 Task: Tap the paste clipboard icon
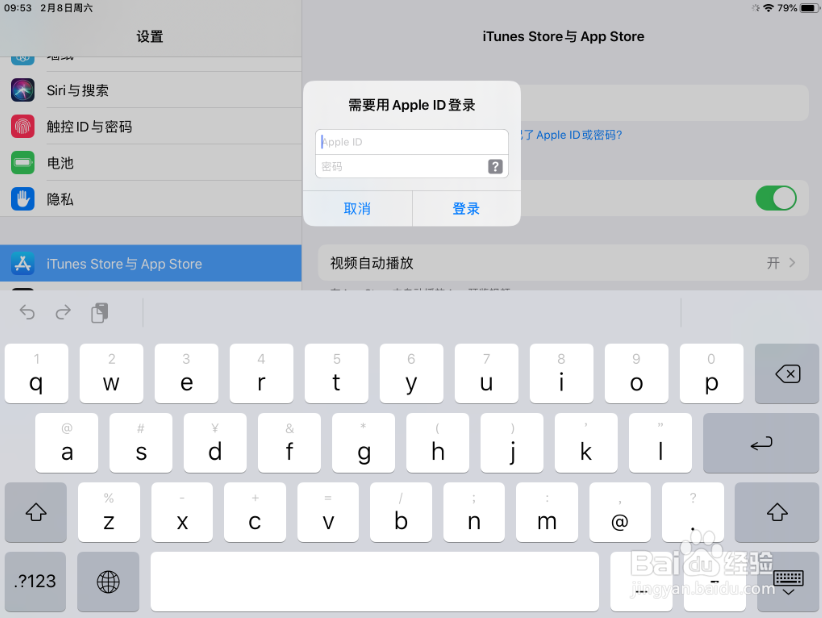coord(99,312)
